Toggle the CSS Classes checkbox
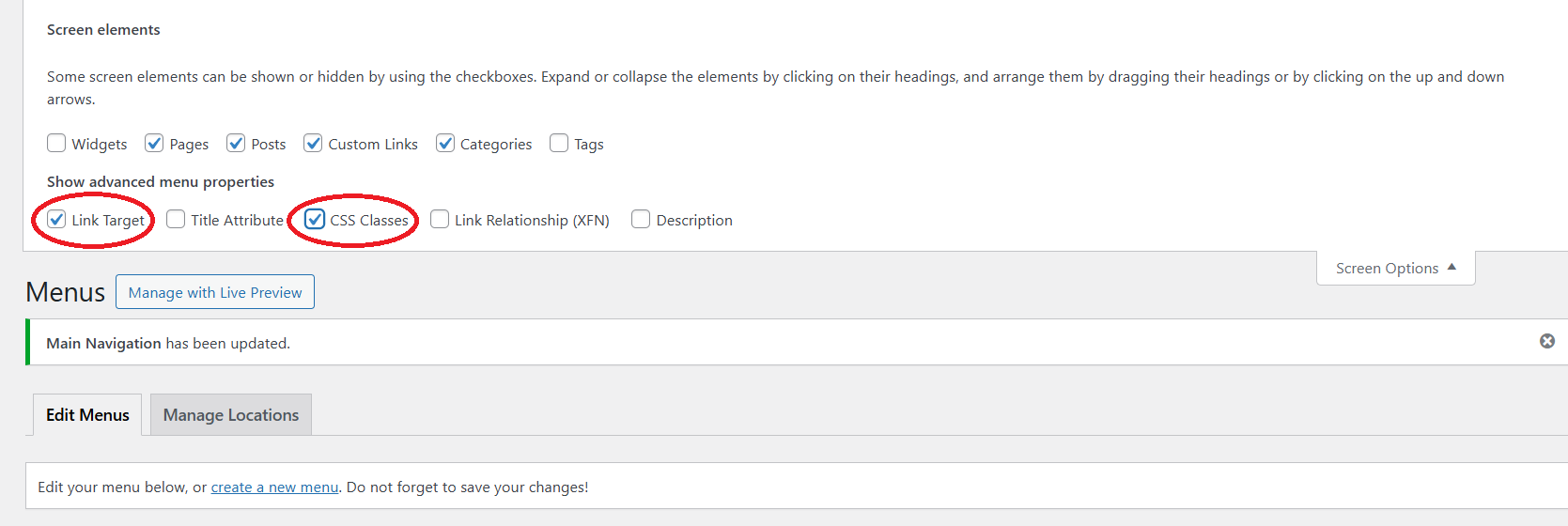Screen dimensions: 1568x526 pos(315,219)
